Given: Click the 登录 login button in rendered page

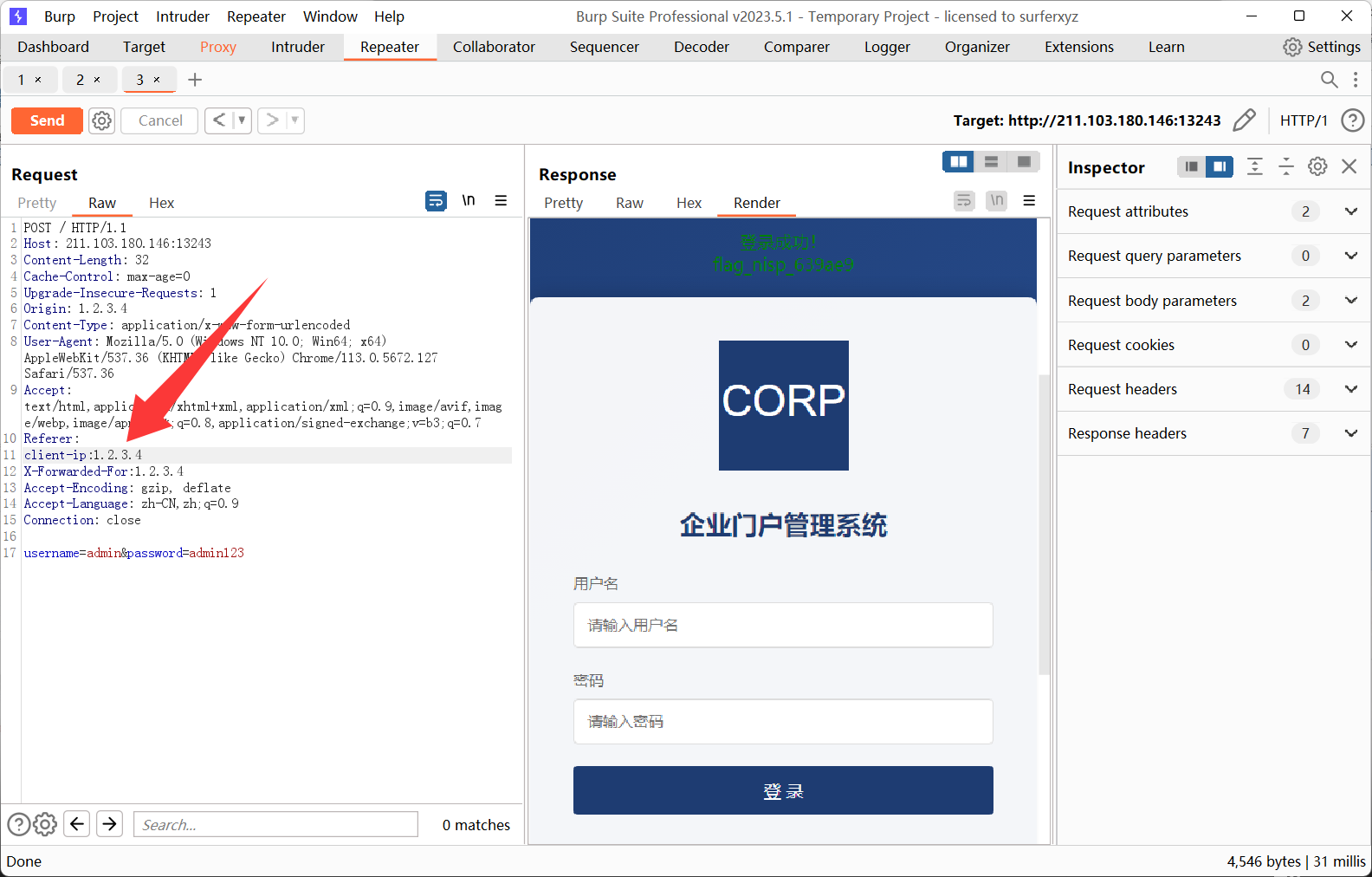Looking at the screenshot, I should [783, 790].
